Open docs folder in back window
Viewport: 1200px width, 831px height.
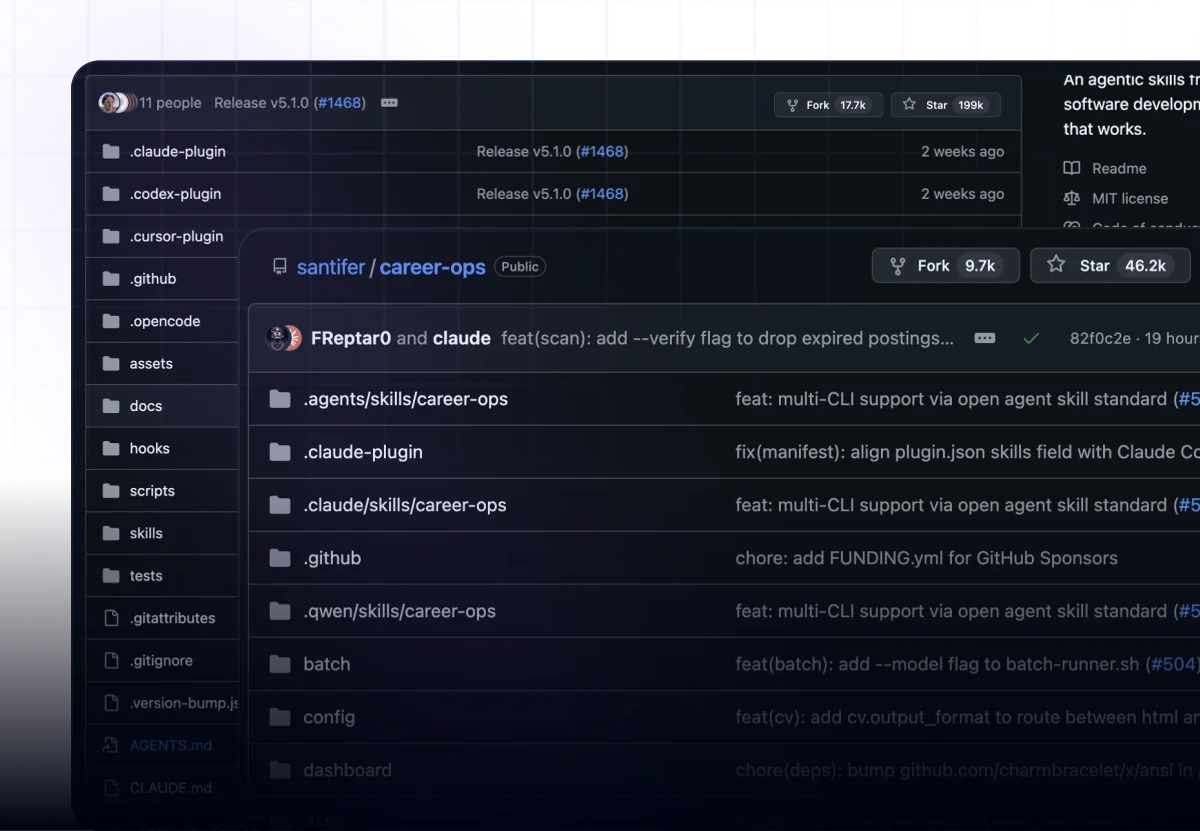click(146, 406)
